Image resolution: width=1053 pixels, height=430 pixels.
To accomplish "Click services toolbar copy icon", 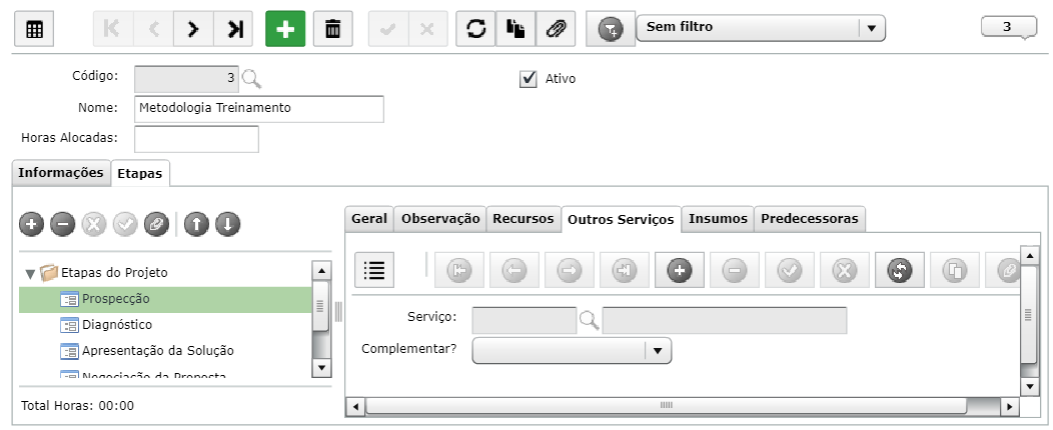I will pos(955,270).
